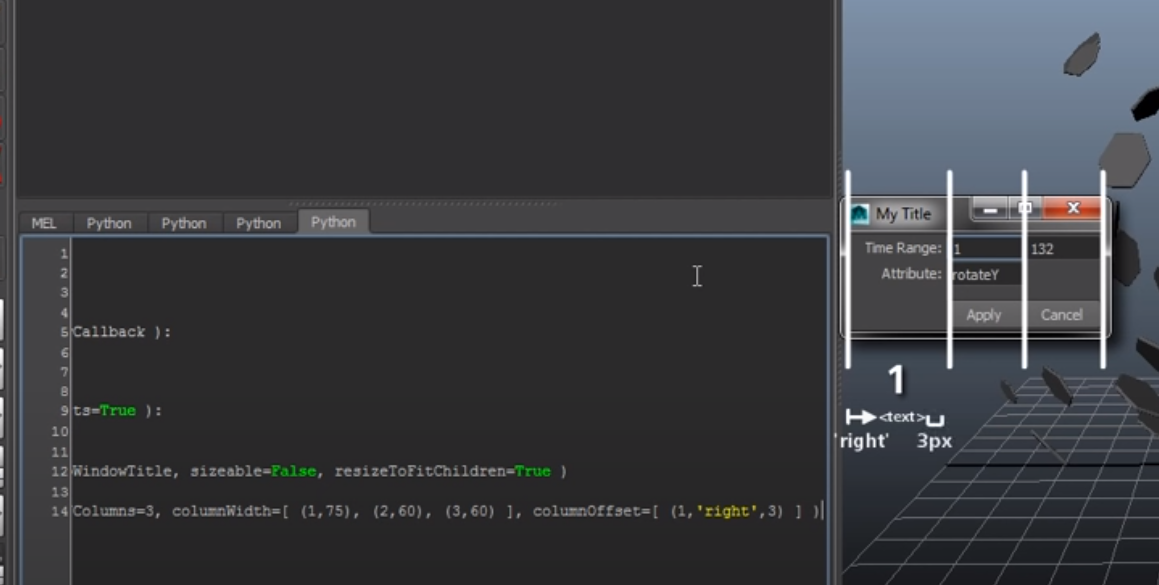
Task: Maximize the My Title window
Action: 1026,207
